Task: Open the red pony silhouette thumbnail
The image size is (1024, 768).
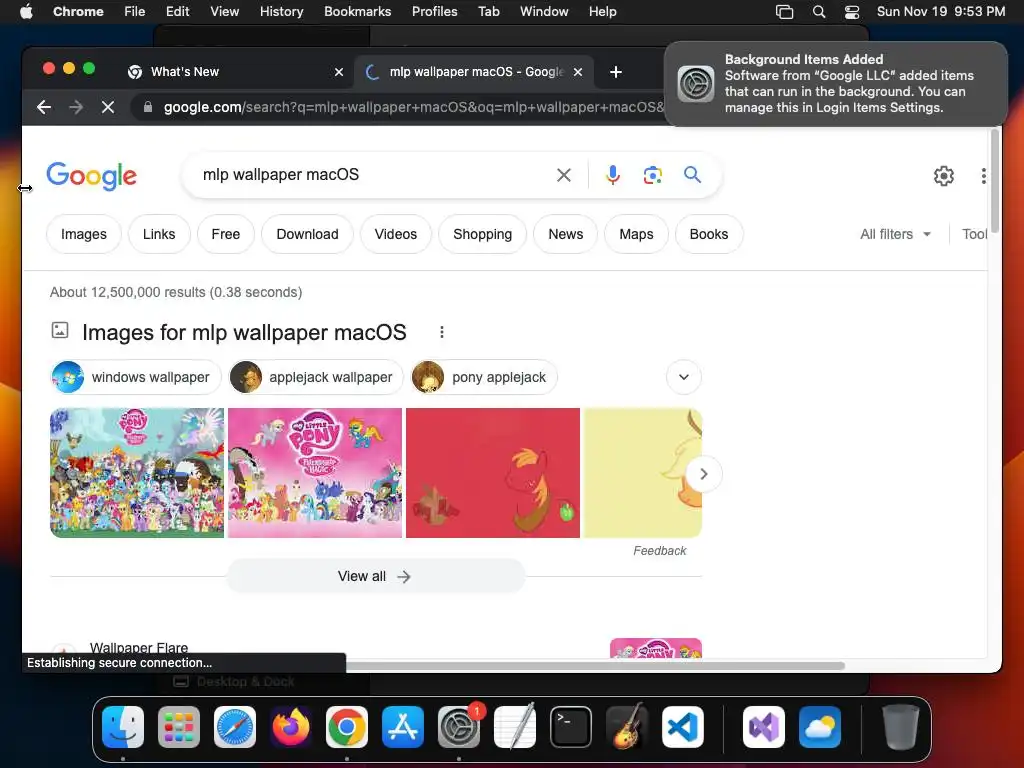Action: [493, 473]
